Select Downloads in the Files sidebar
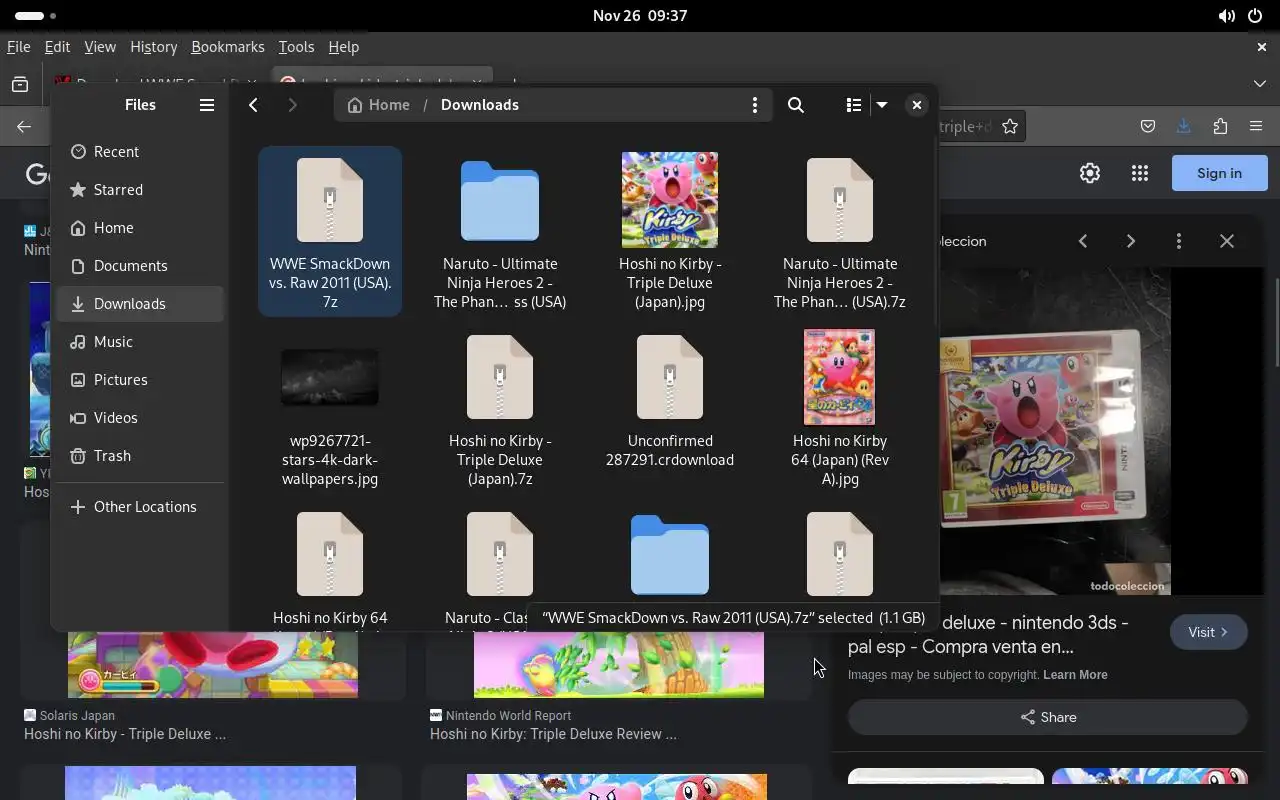 coord(140,304)
